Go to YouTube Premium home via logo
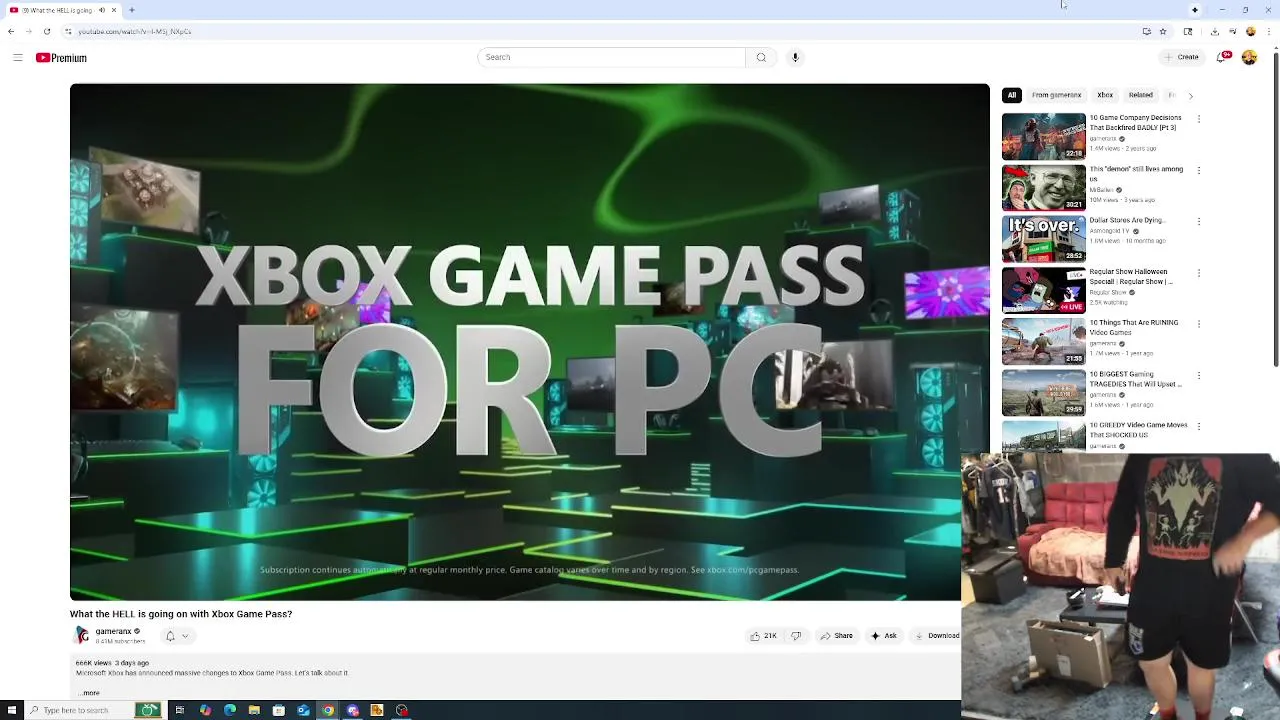Image resolution: width=1280 pixels, height=720 pixels. tap(61, 58)
